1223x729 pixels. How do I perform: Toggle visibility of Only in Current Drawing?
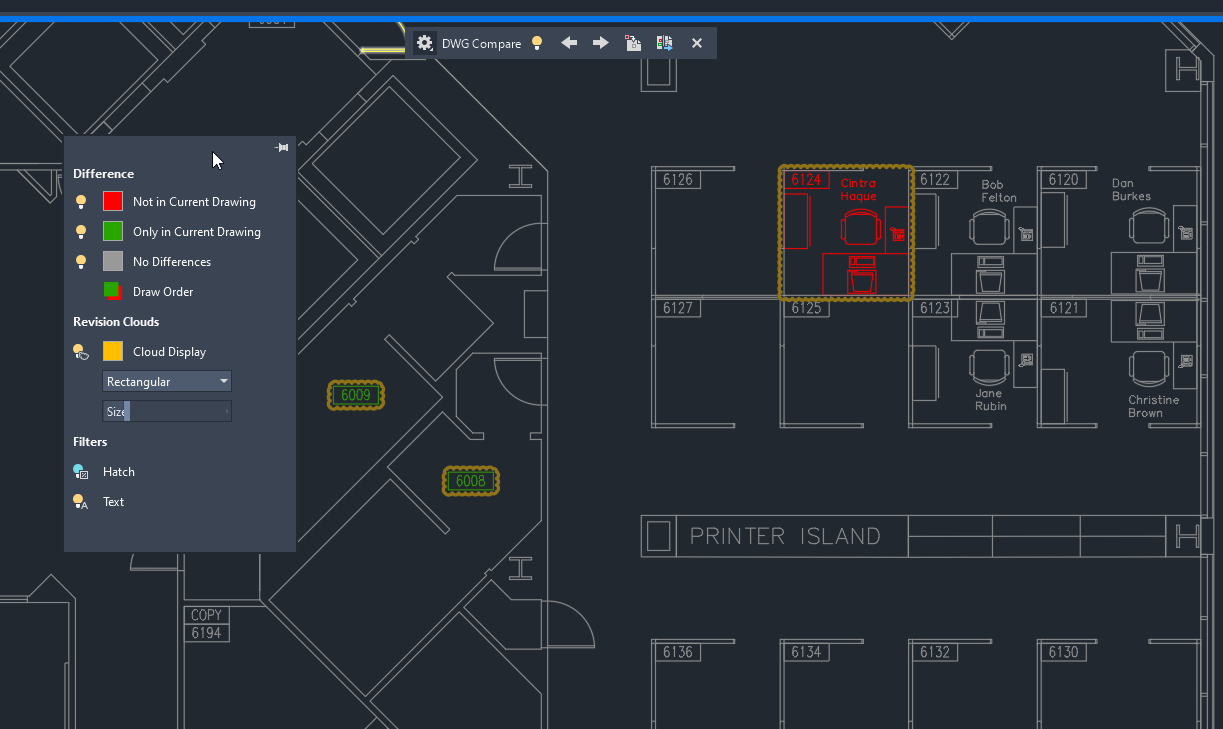tap(82, 232)
